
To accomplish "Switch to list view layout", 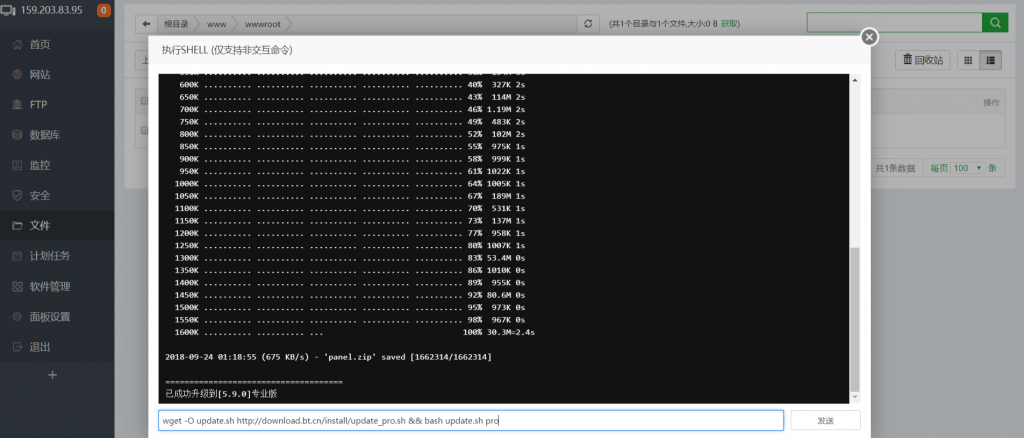I will pyautogui.click(x=991, y=60).
